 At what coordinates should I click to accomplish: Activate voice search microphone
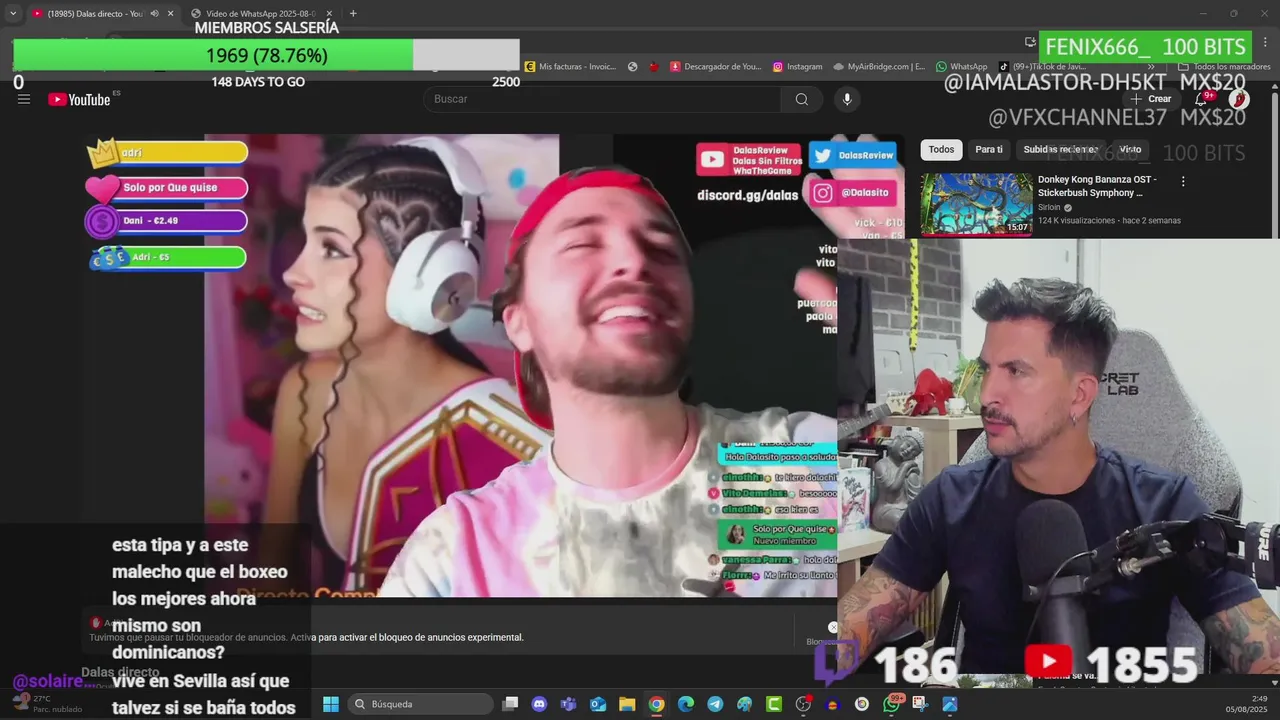[x=847, y=99]
